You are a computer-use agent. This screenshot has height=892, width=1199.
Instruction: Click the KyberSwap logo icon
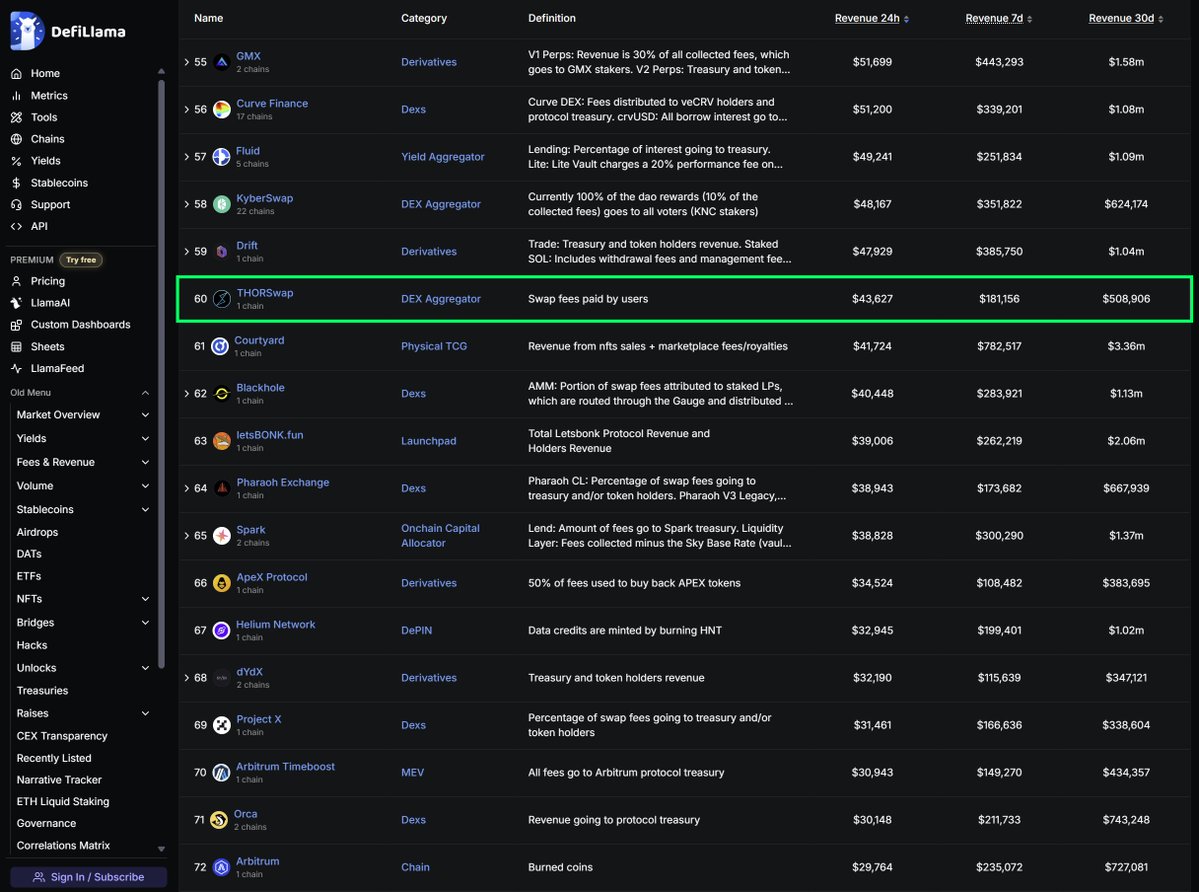222,204
